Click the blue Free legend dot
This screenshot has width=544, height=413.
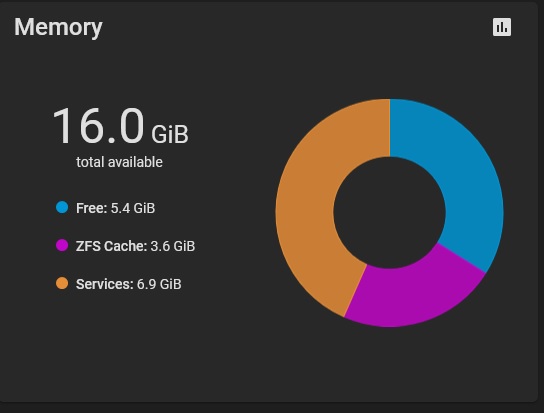pyautogui.click(x=62, y=207)
